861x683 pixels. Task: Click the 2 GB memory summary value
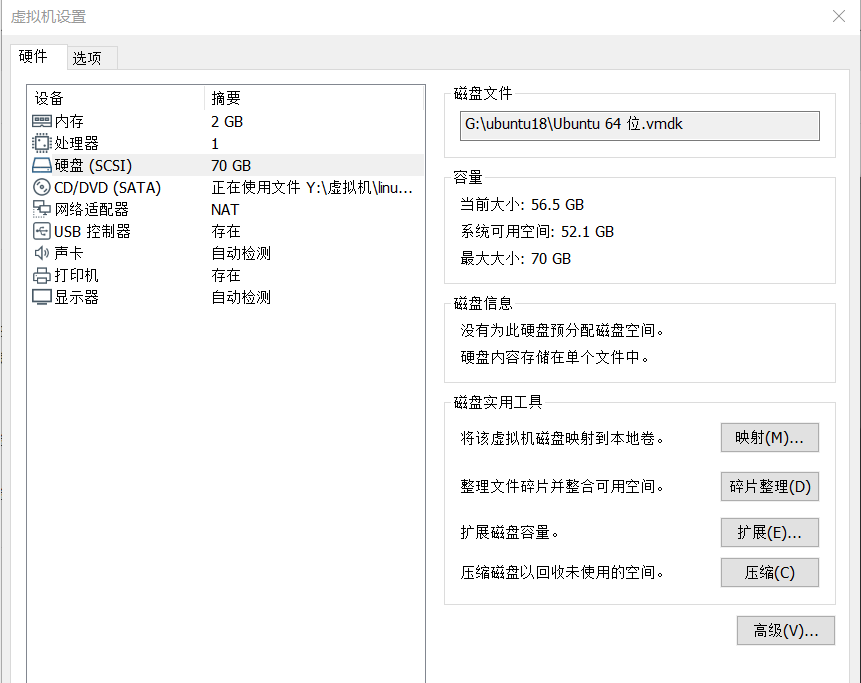227,122
